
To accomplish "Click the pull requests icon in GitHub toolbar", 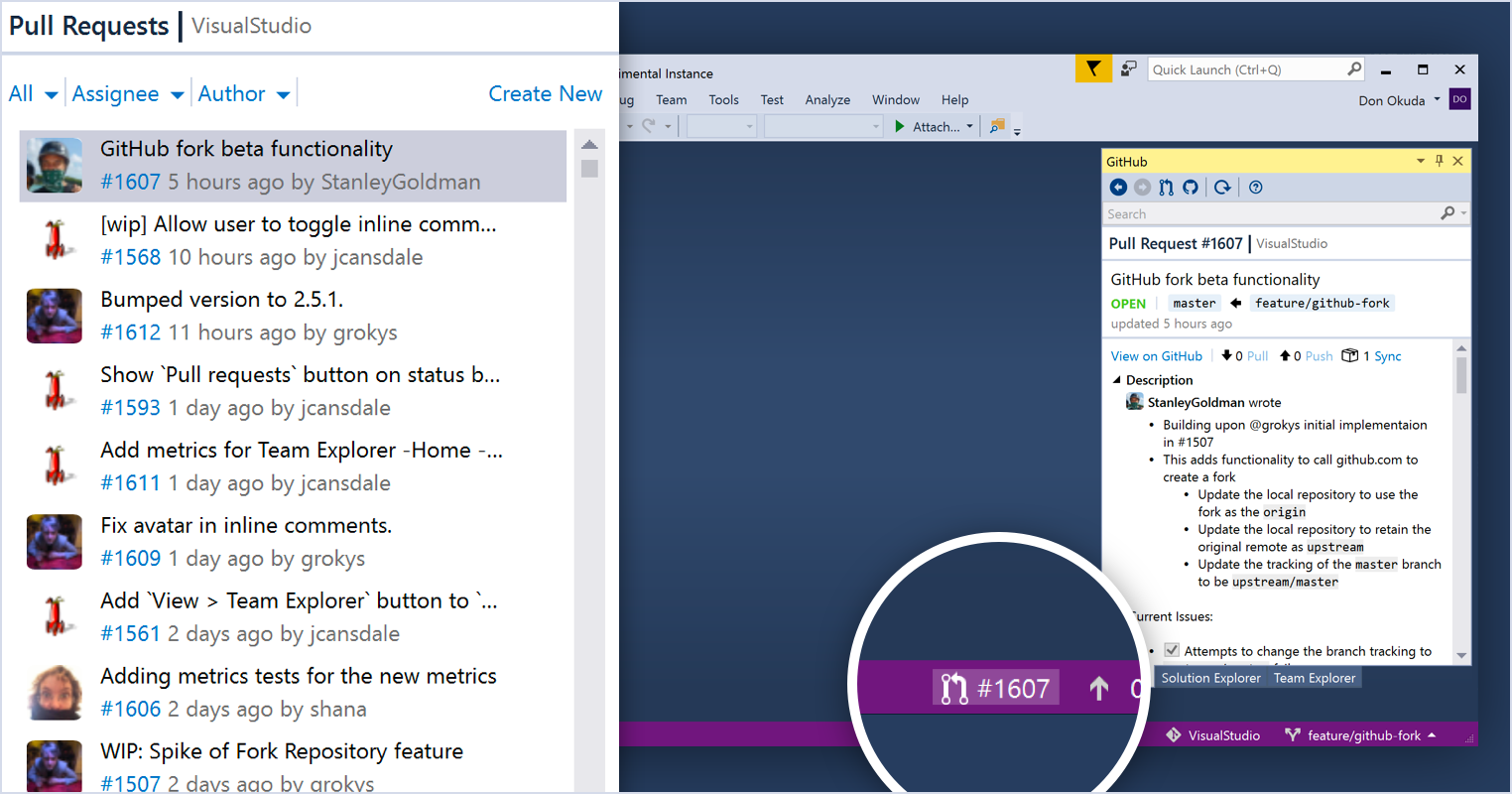I will (x=1167, y=187).
